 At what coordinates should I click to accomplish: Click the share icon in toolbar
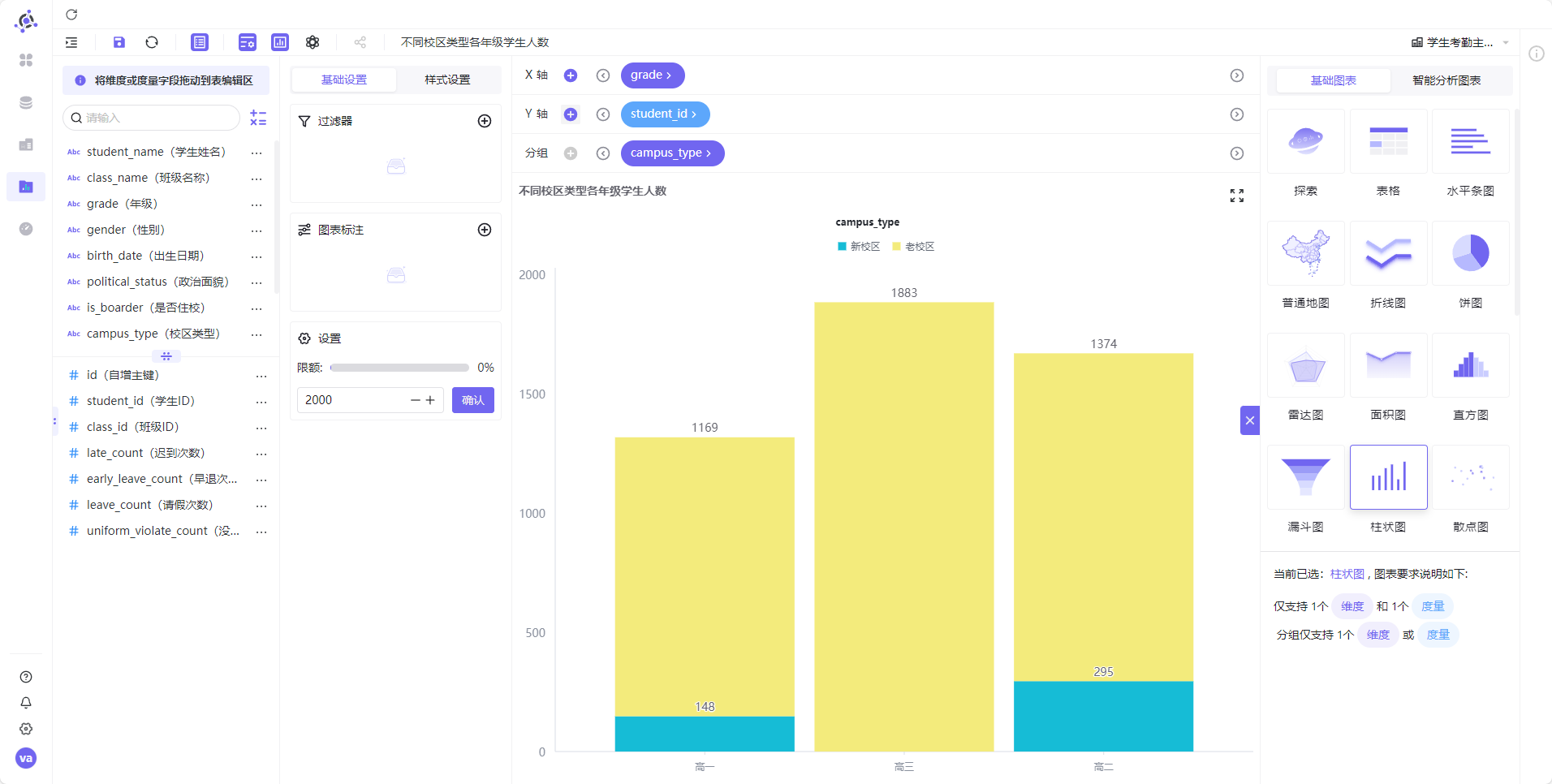360,42
